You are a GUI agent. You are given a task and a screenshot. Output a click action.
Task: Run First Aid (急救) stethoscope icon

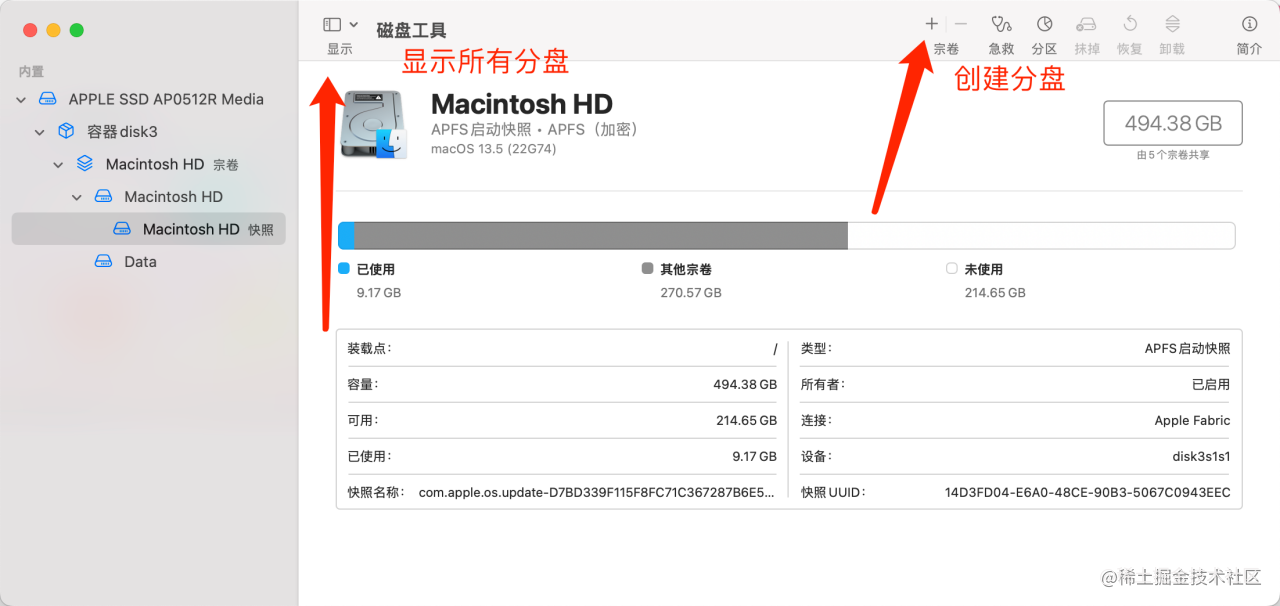(x=1001, y=24)
